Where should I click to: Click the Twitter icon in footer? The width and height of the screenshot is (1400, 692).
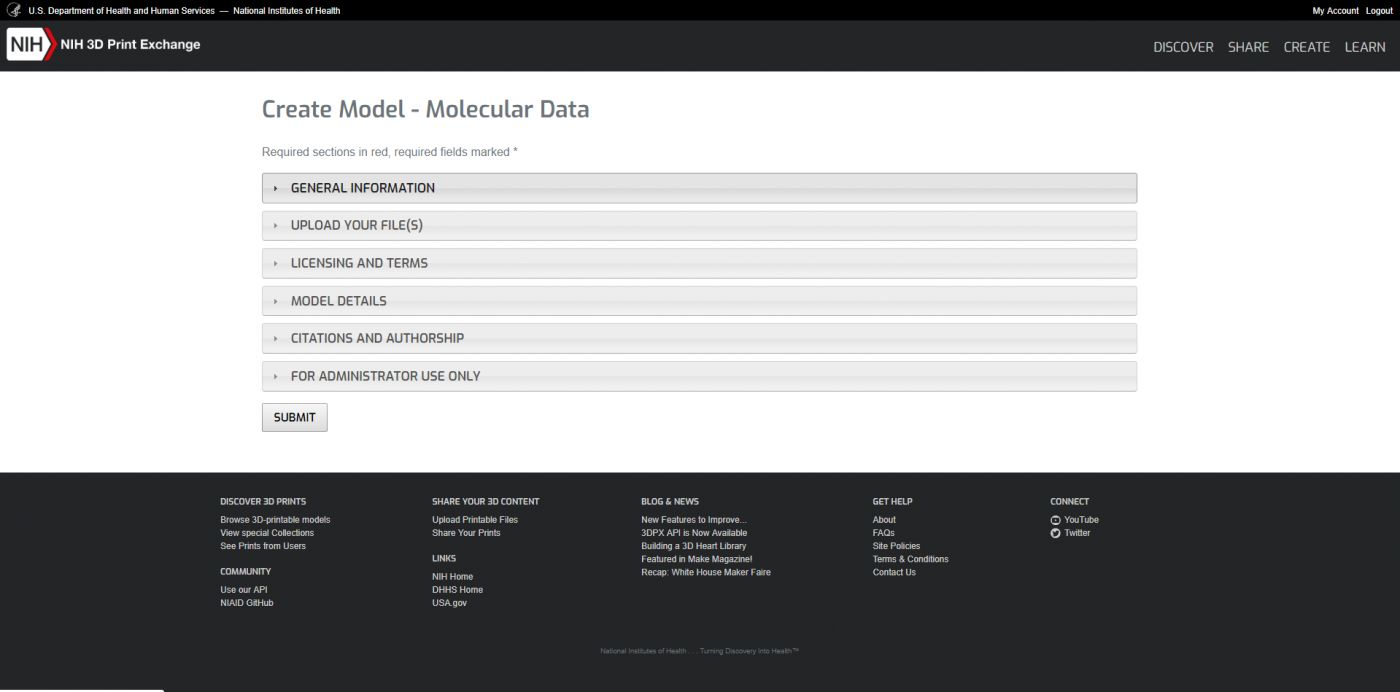click(x=1055, y=533)
